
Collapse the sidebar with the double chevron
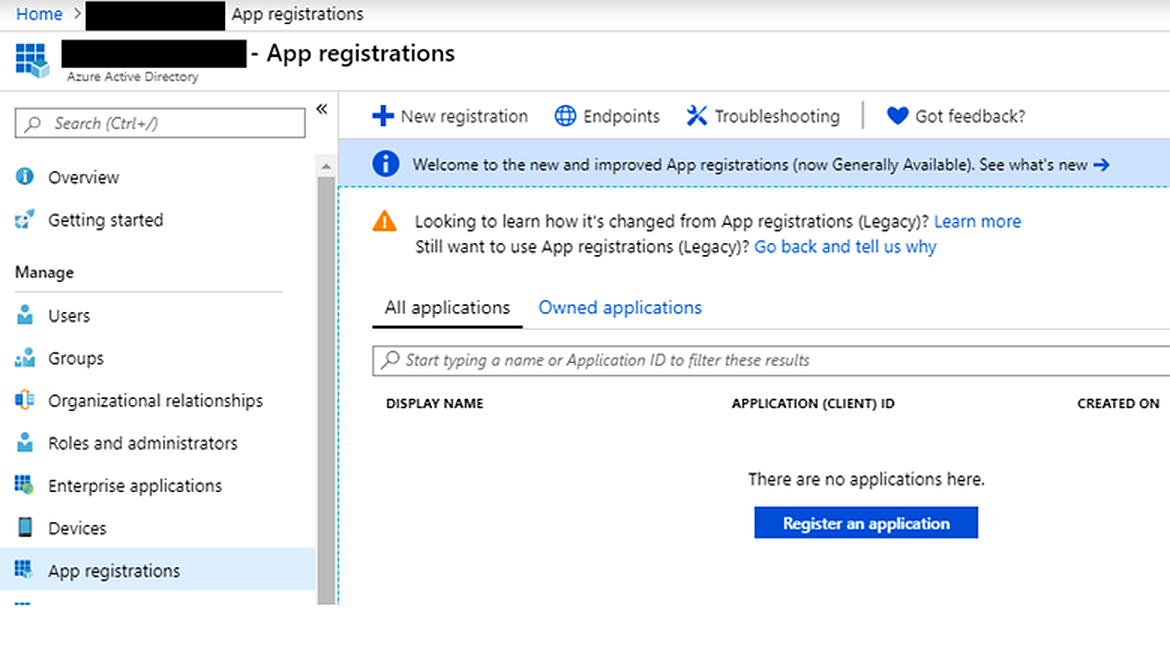(x=321, y=109)
